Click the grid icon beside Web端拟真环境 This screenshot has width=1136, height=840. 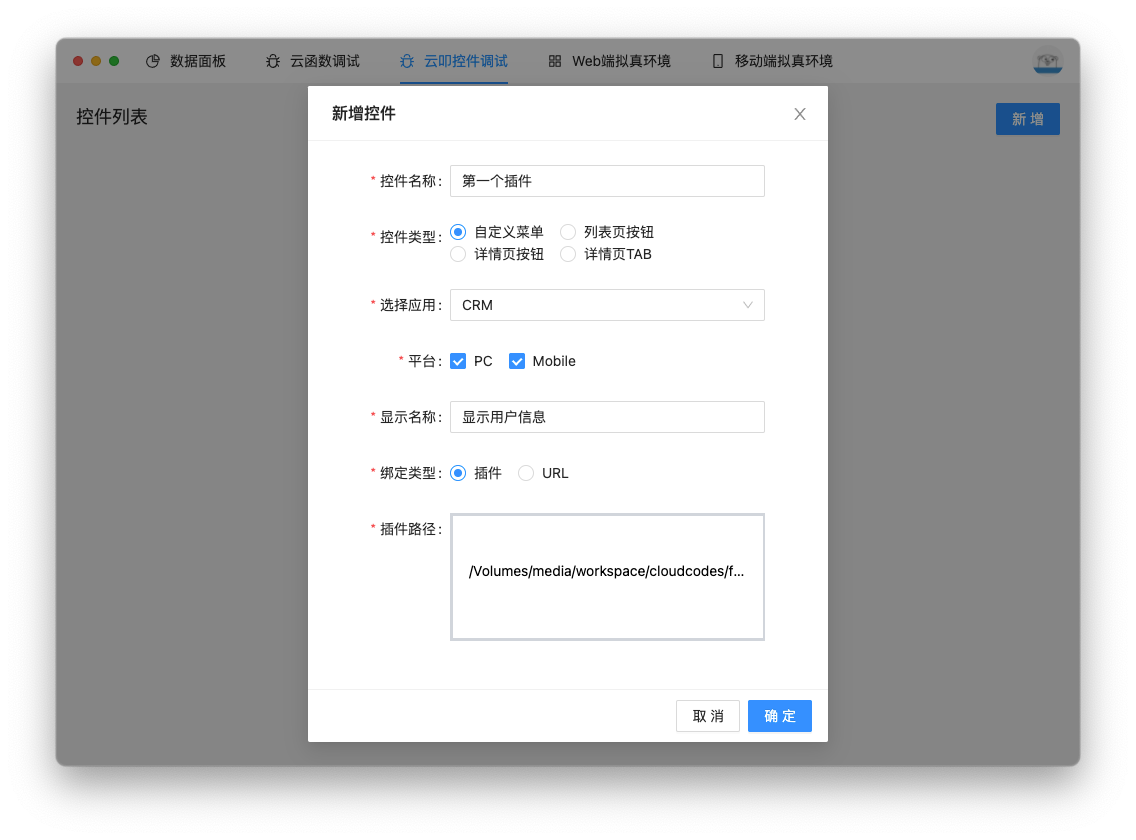click(x=555, y=61)
